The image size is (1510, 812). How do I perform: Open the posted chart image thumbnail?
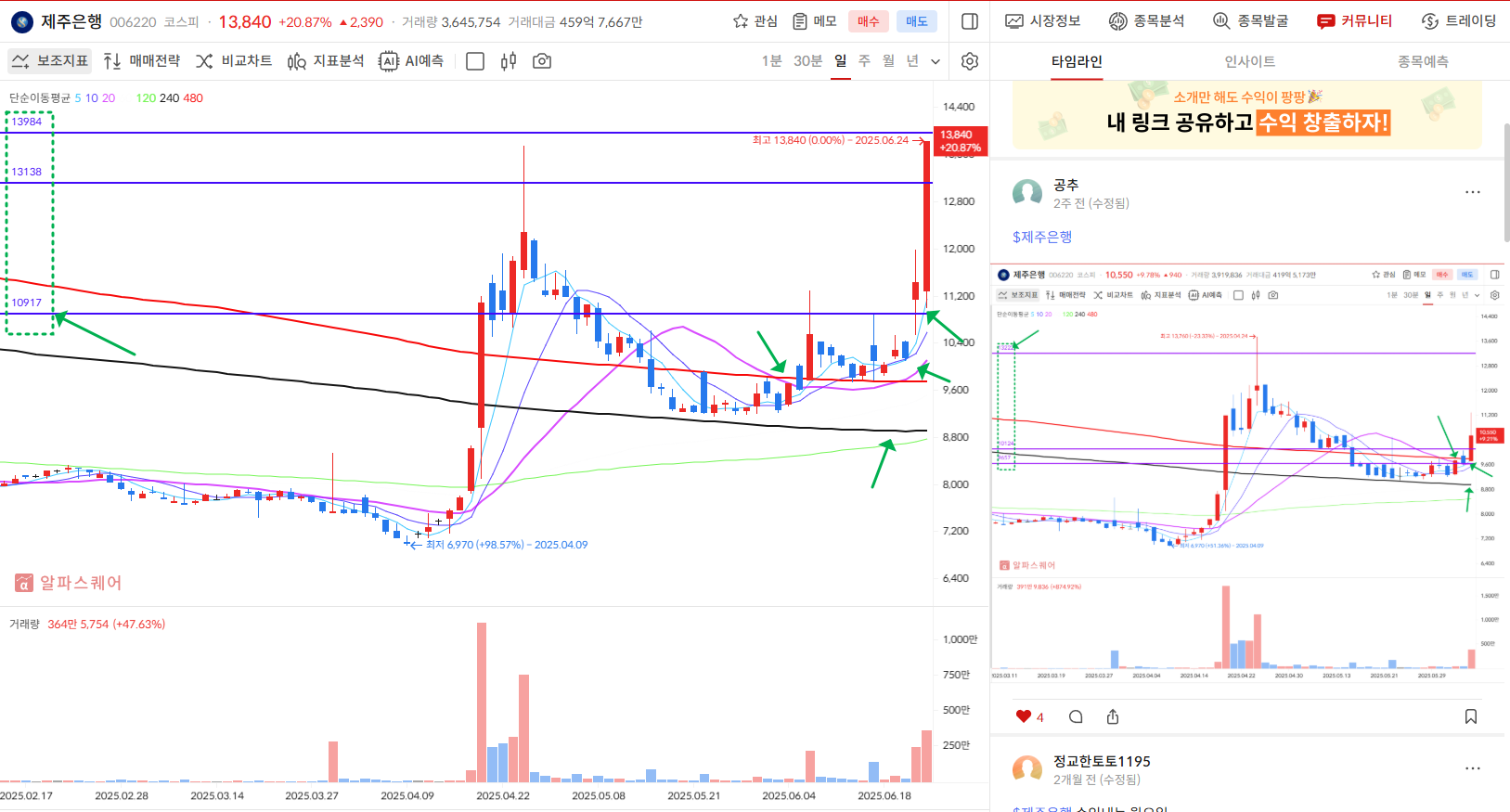click(x=1247, y=474)
